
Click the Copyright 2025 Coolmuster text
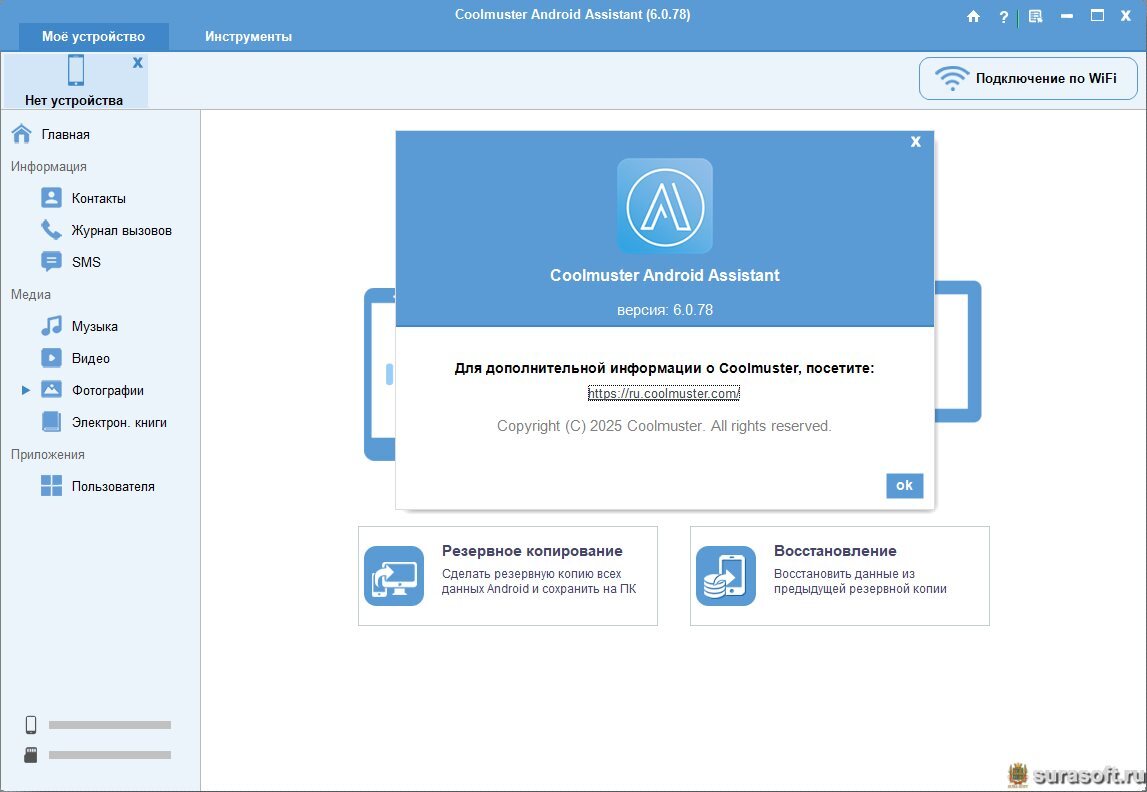[664, 426]
